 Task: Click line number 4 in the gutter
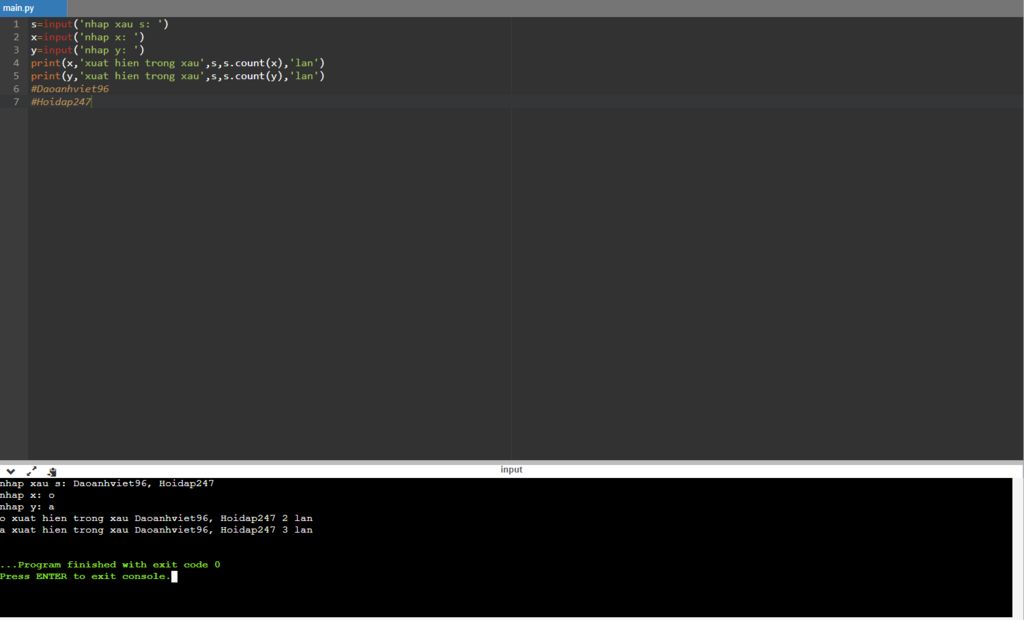[16, 63]
